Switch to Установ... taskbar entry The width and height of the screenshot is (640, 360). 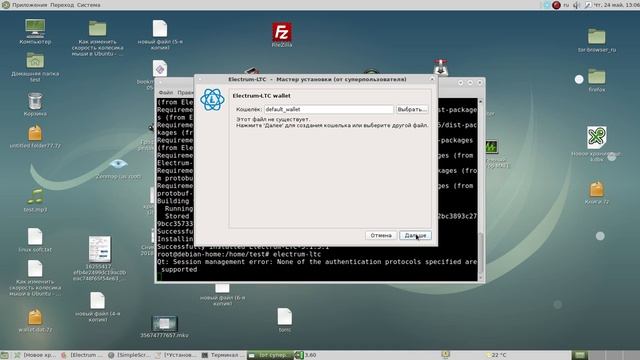pyautogui.click(x=176, y=355)
